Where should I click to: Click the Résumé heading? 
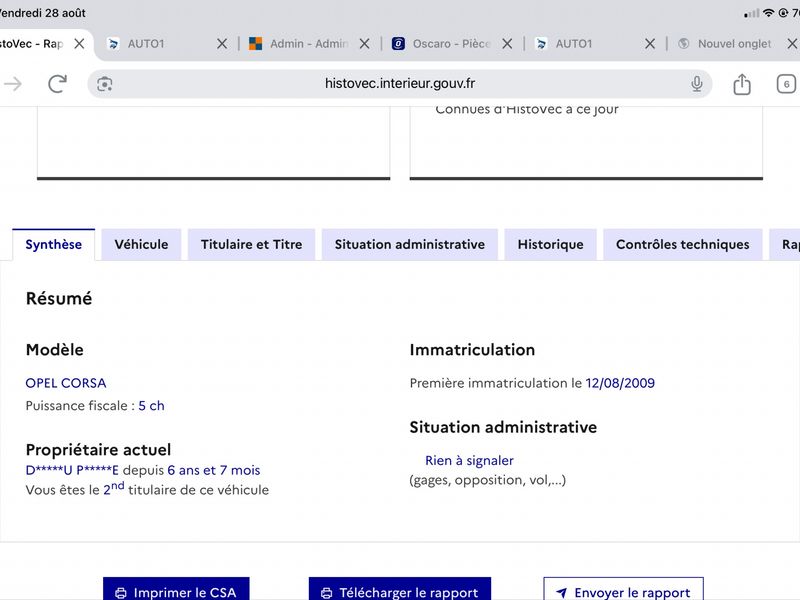tap(59, 298)
